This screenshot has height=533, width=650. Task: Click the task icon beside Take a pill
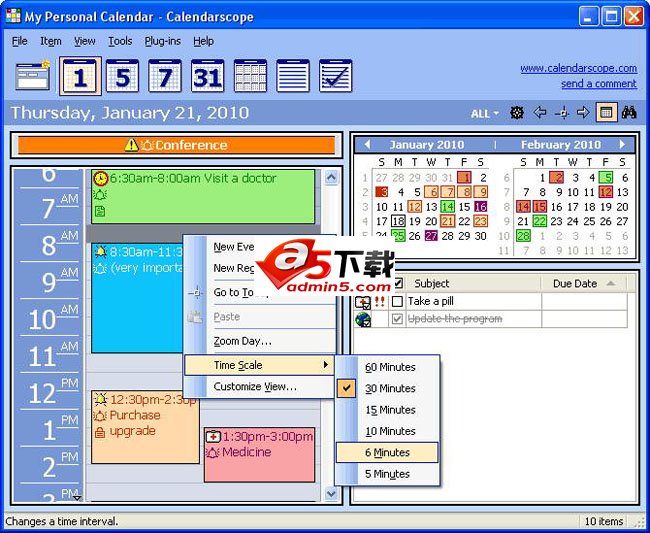point(363,302)
